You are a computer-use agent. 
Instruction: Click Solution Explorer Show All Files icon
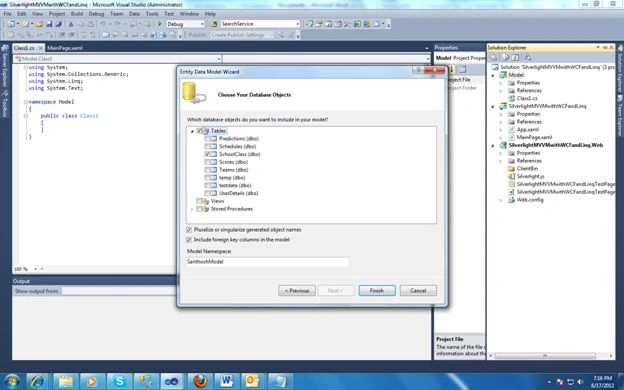[505, 58]
